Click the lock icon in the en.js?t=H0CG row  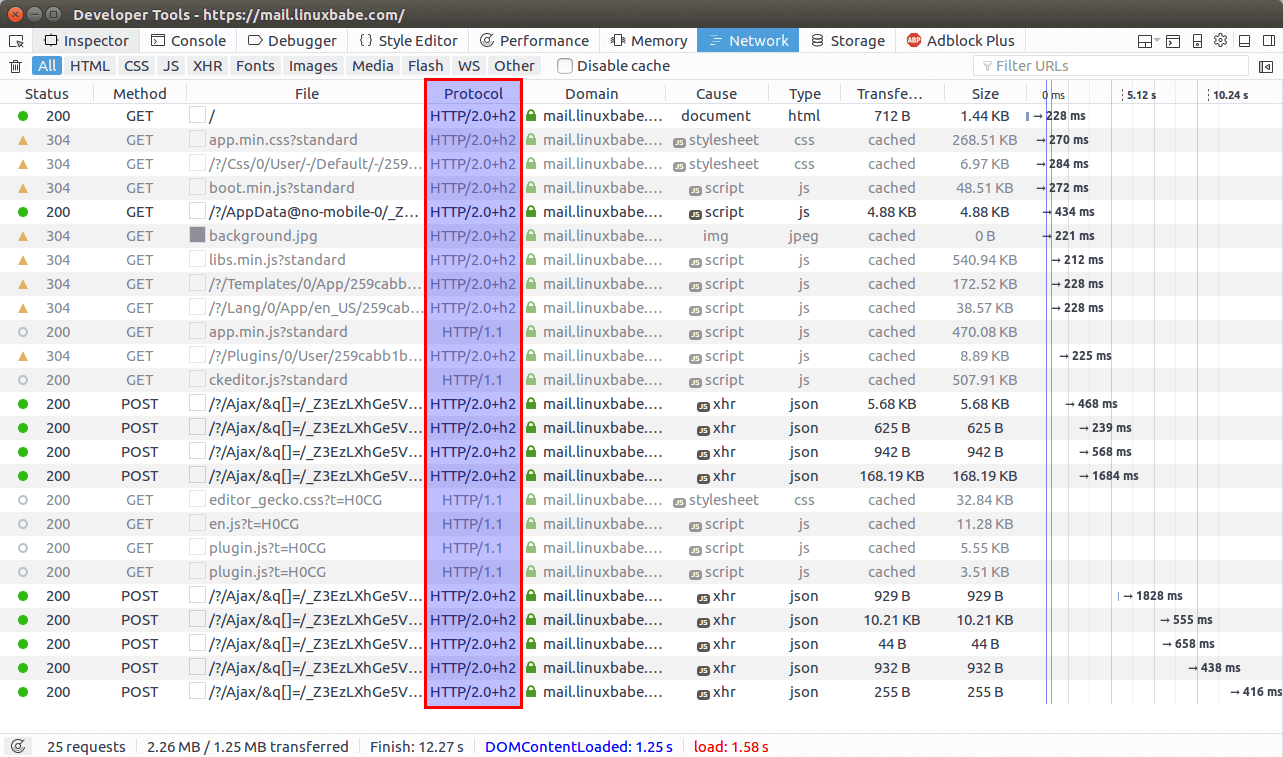tap(531, 524)
